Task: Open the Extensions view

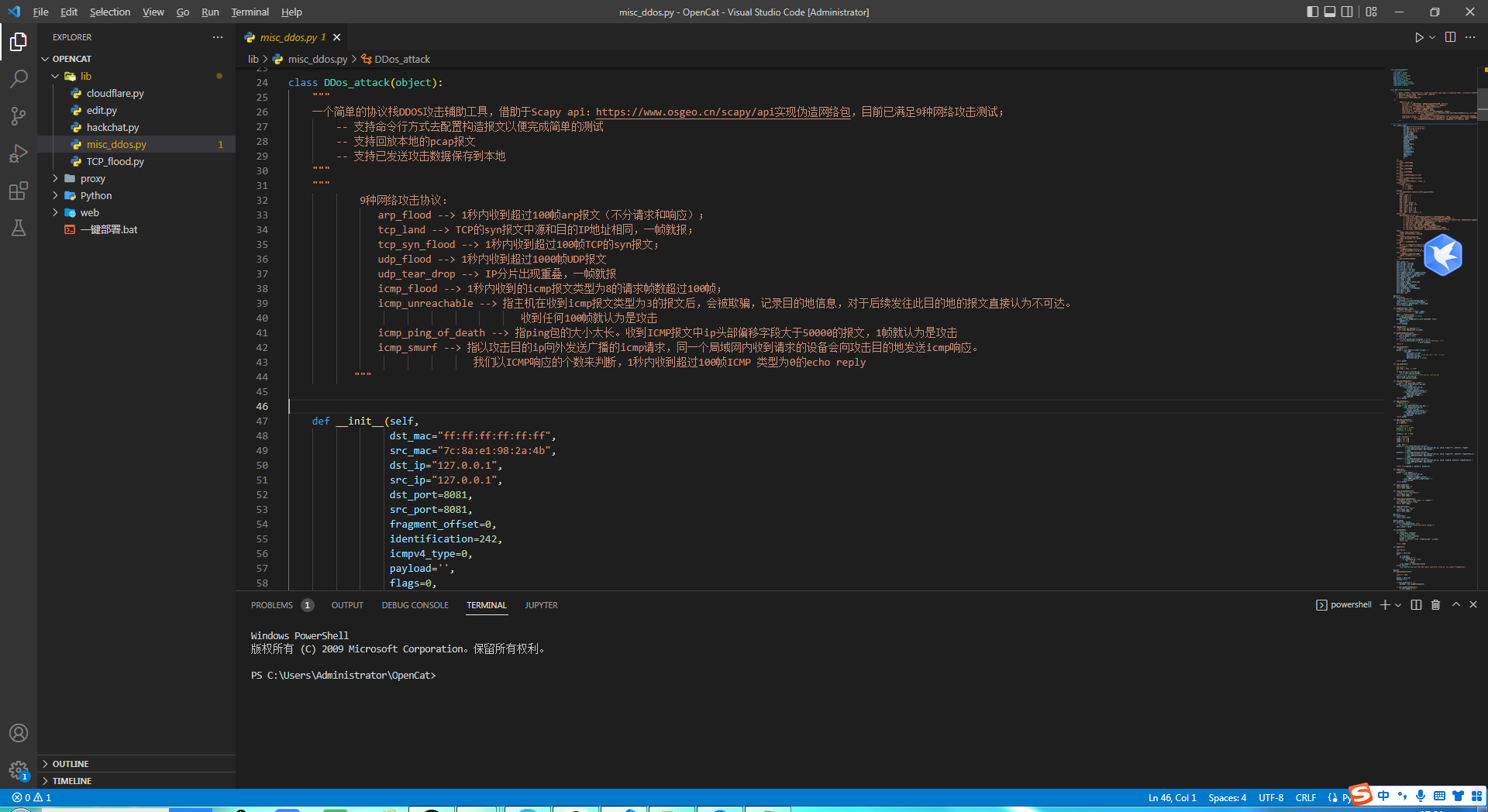Action: (19, 191)
